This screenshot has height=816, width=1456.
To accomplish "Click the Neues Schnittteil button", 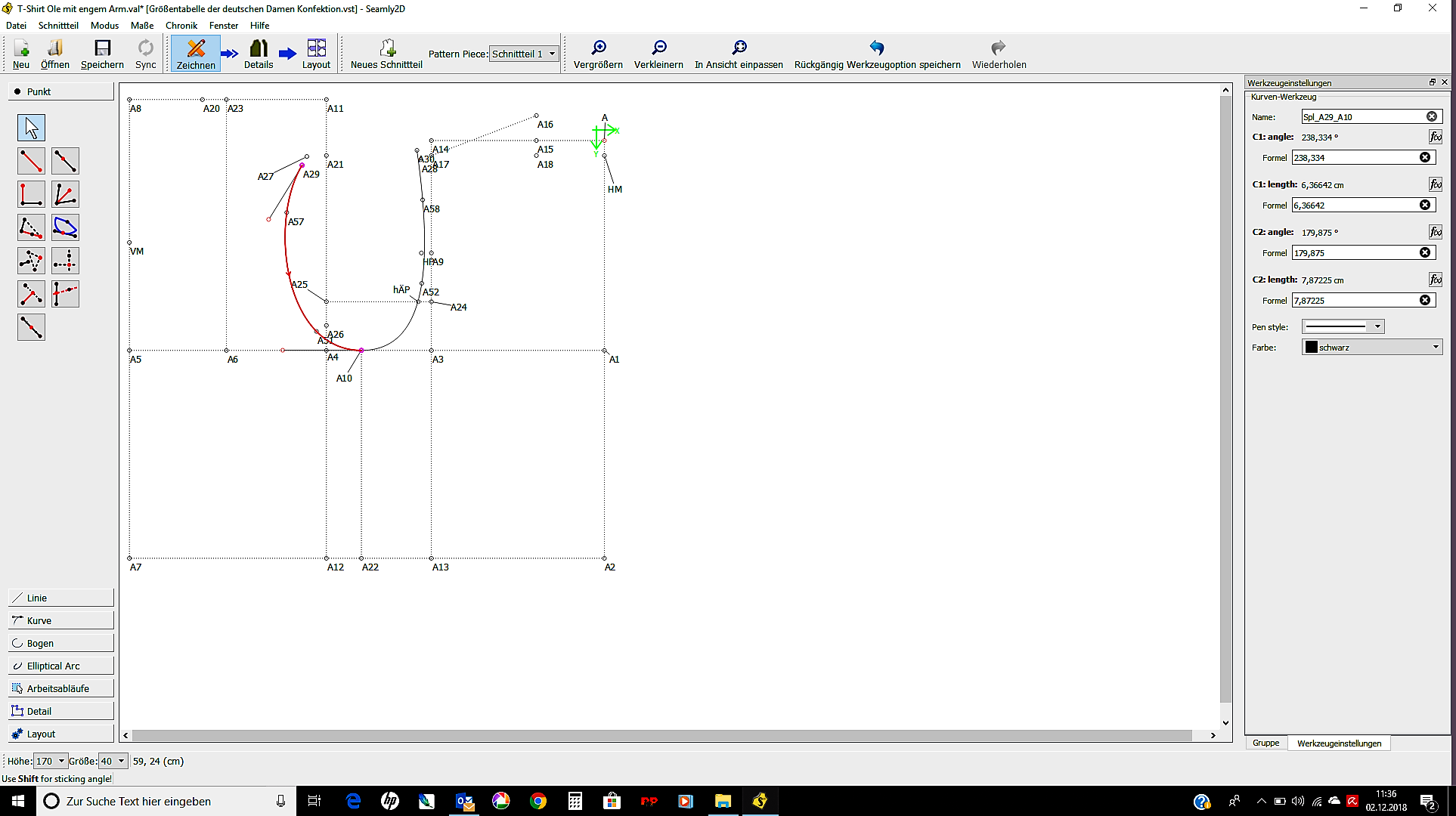I will pos(386,54).
